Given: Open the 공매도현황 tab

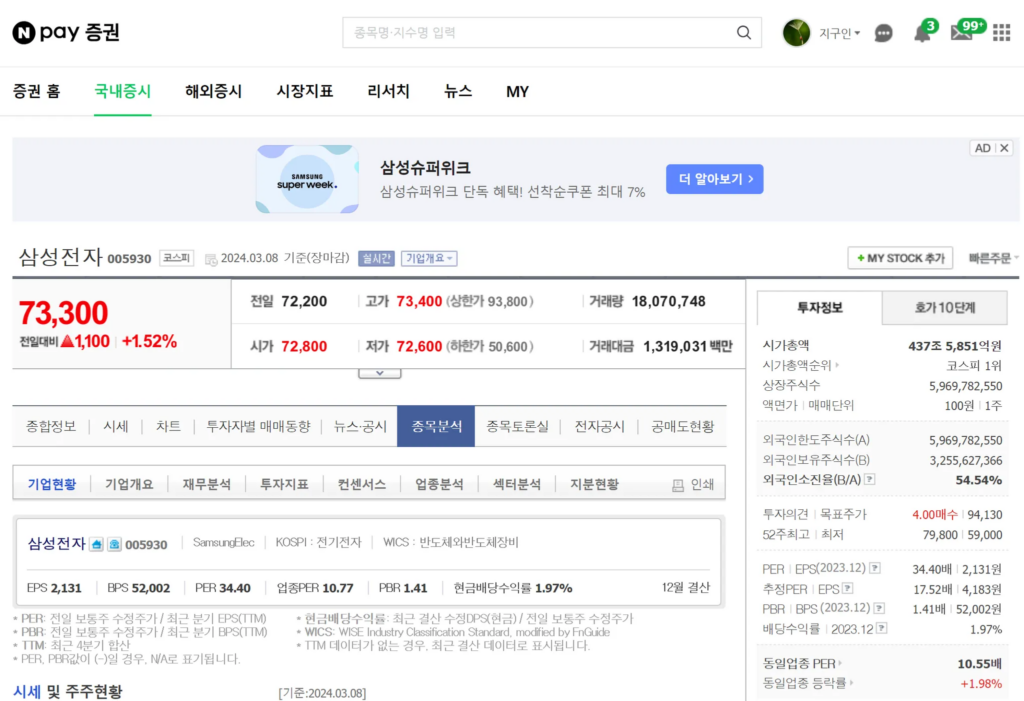Looking at the screenshot, I should [x=682, y=427].
